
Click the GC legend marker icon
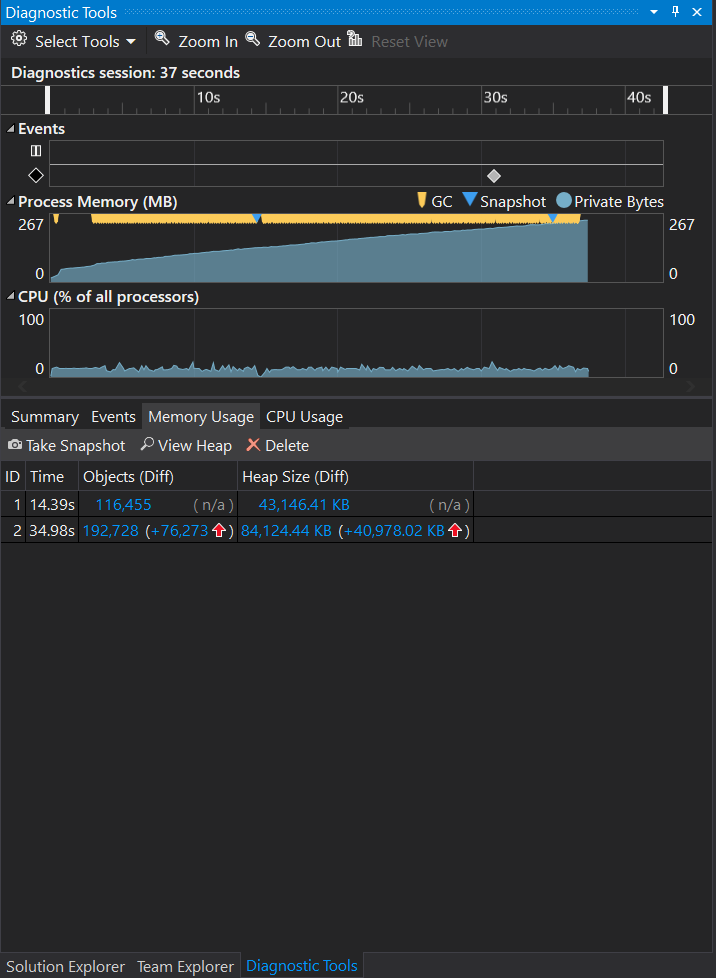(422, 200)
